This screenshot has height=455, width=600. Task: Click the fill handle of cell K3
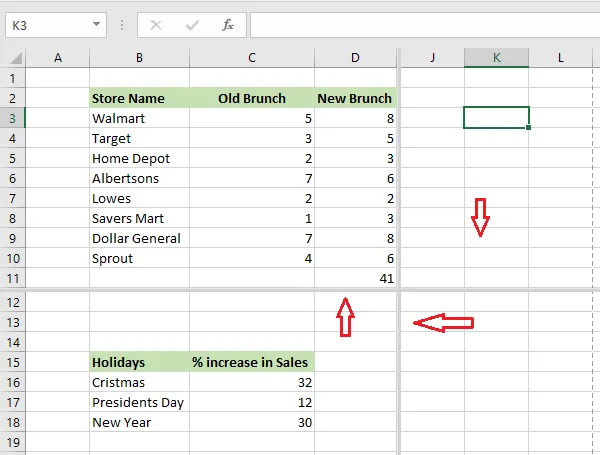[x=528, y=127]
